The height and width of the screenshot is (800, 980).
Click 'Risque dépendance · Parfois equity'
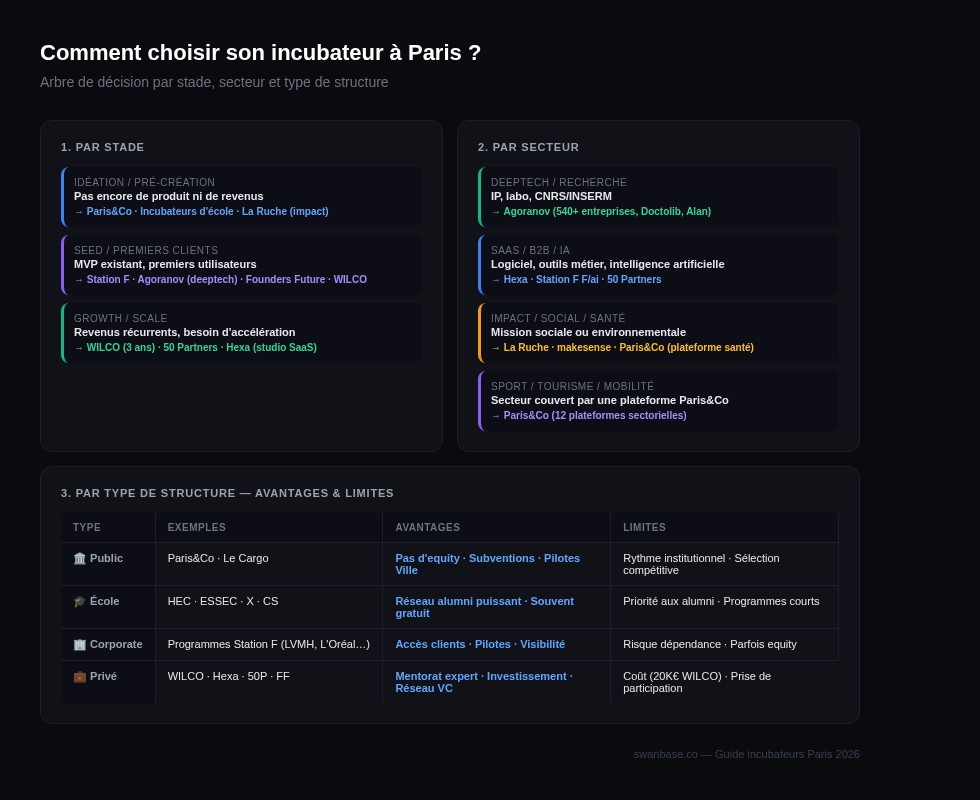point(710,644)
